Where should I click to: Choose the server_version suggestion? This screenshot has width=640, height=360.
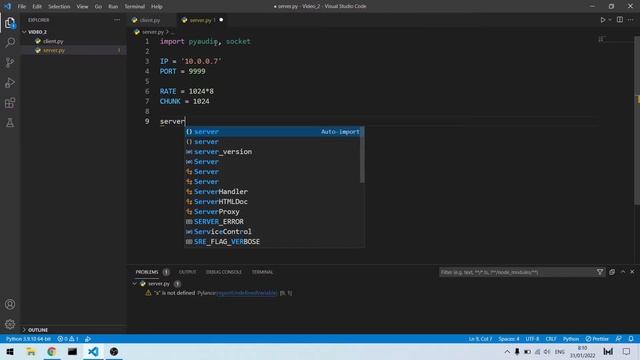pyautogui.click(x=273, y=152)
